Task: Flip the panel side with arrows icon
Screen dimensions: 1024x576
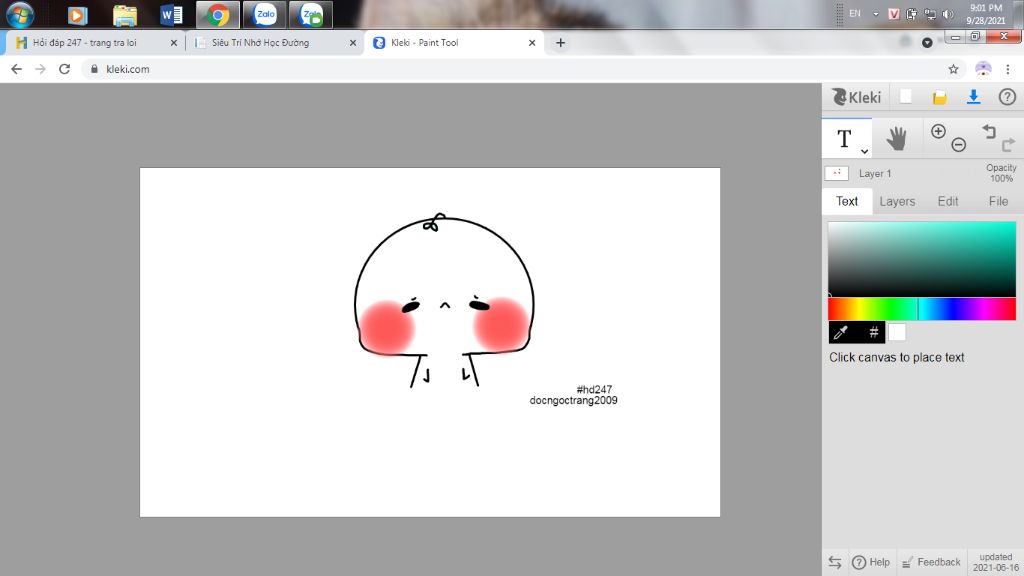Action: coord(835,562)
